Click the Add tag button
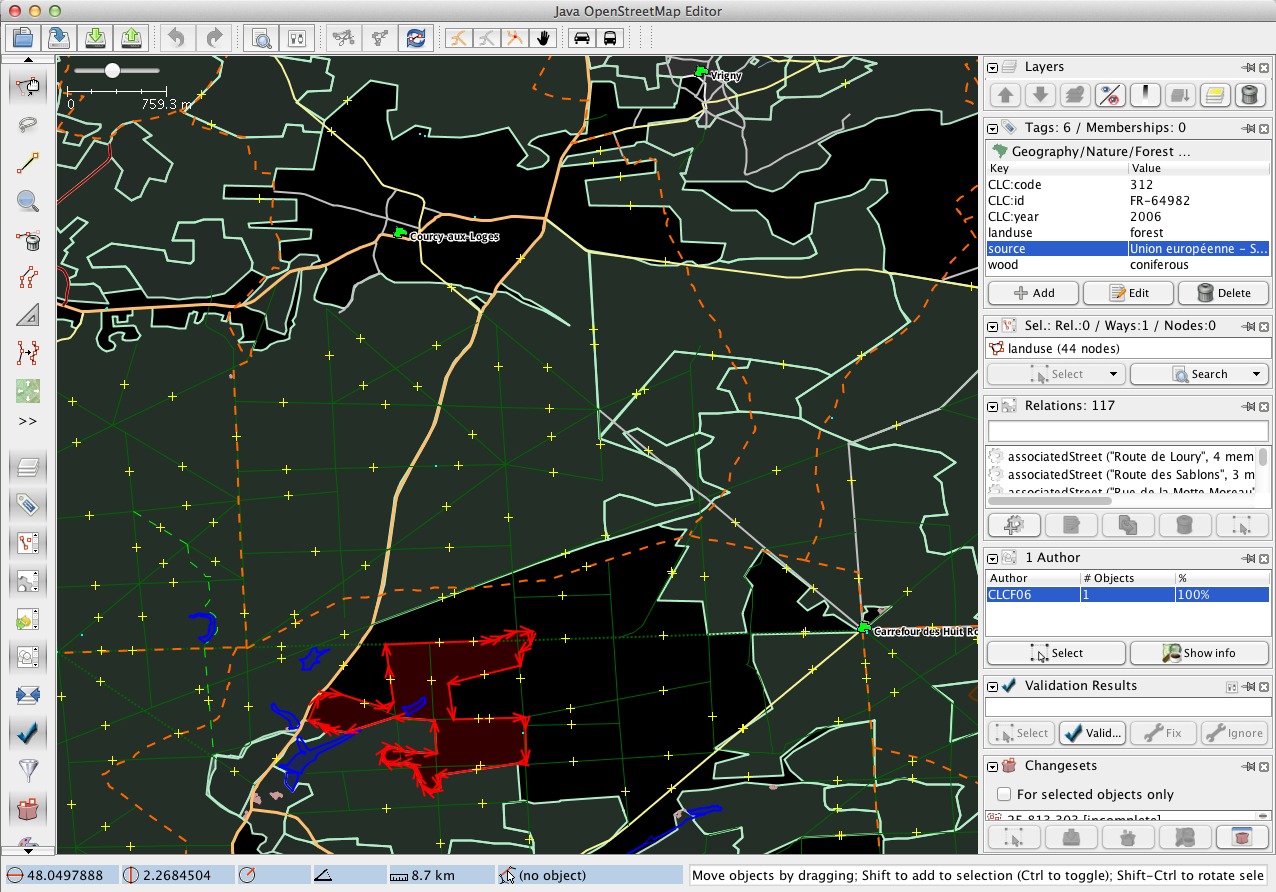This screenshot has height=892, width=1276. 1033,293
